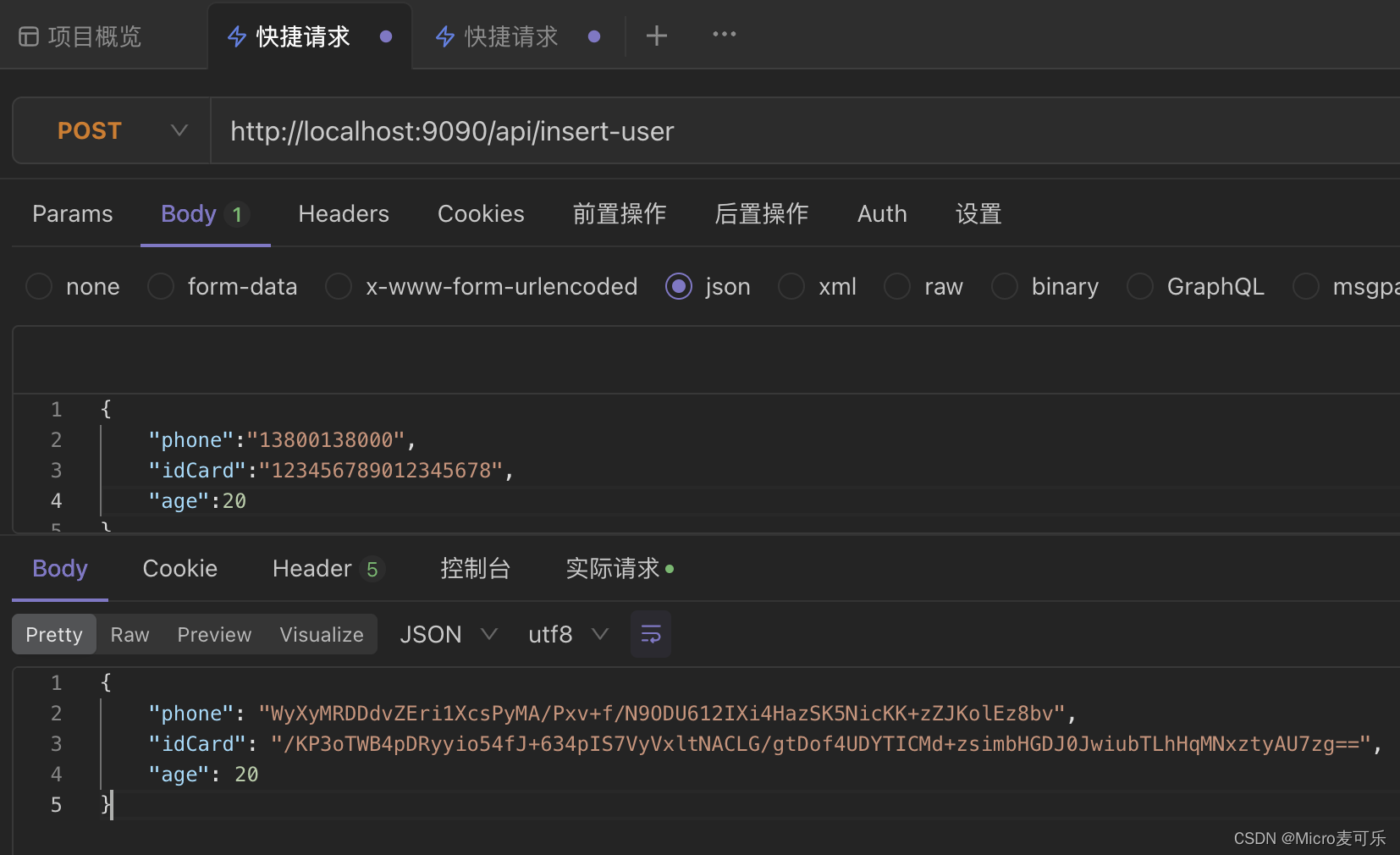The width and height of the screenshot is (1400, 855).
Task: Click the encrypted phone value in response
Action: (662, 714)
